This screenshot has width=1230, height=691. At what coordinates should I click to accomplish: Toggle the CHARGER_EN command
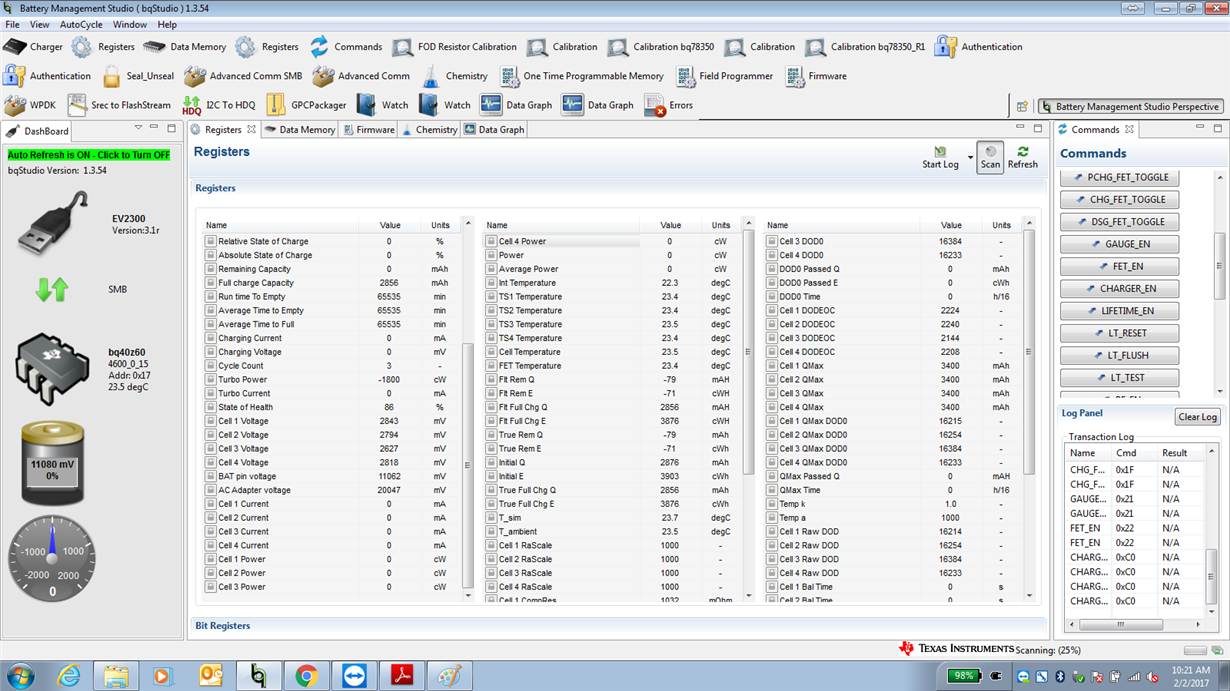coord(1119,289)
